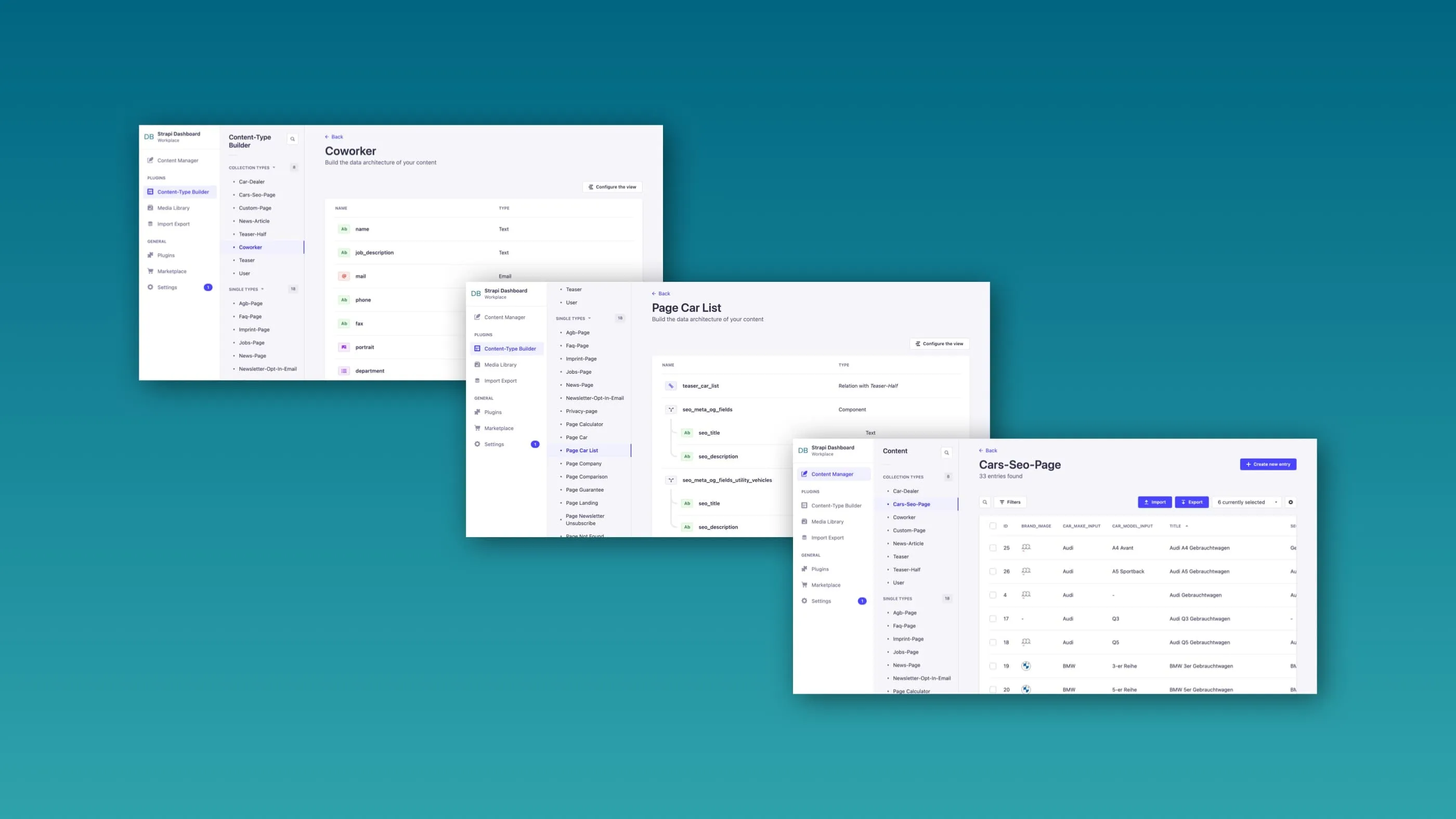The image size is (1456, 819).
Task: Click the table search magnifier icon
Action: 984,502
